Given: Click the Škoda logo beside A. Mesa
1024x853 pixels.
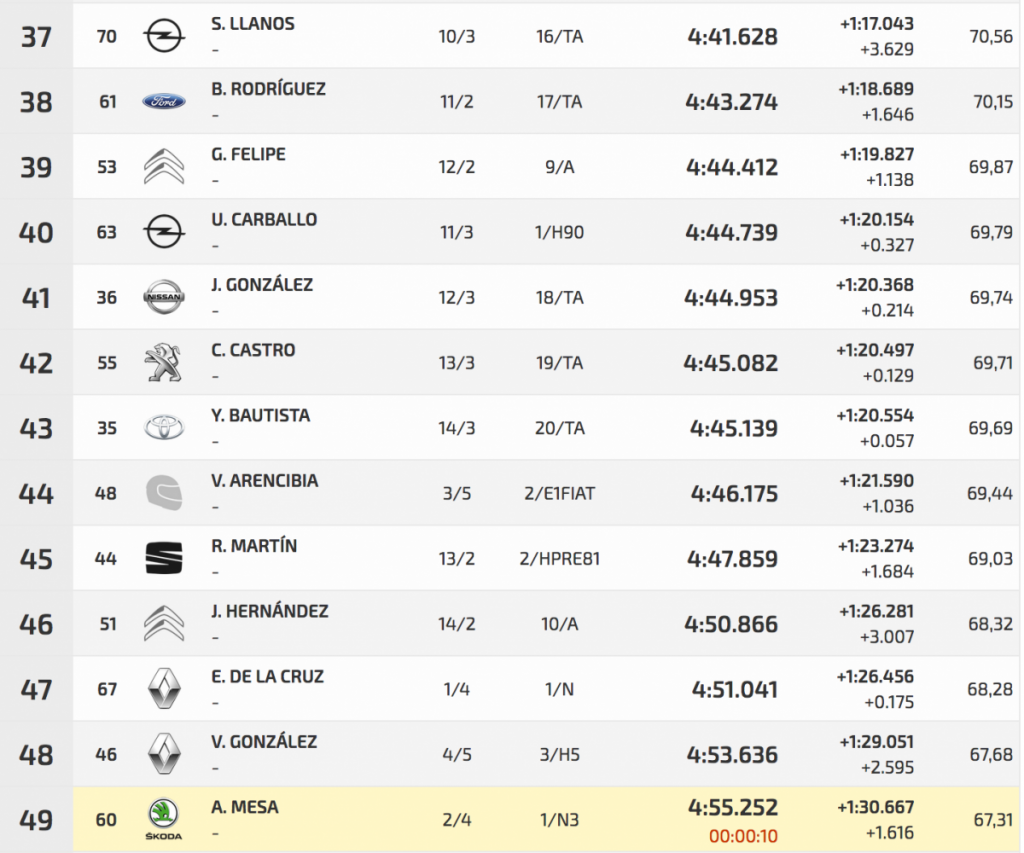Looking at the screenshot, I should pyautogui.click(x=163, y=819).
